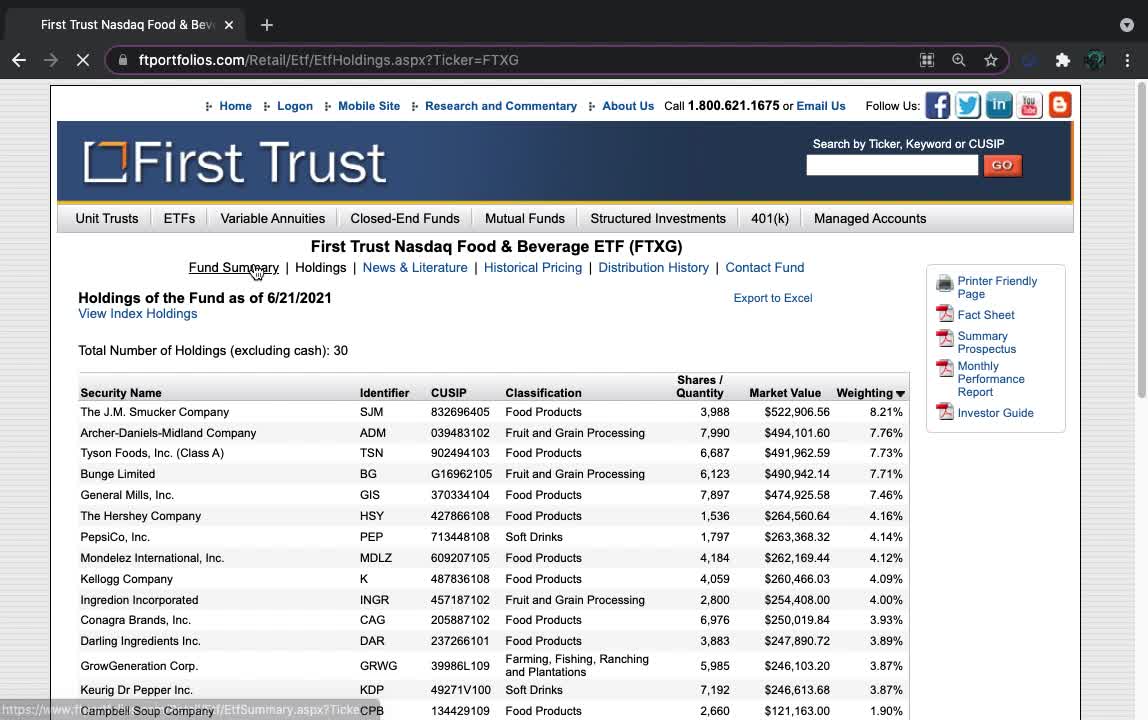Bookmark this page with star icon

(991, 60)
